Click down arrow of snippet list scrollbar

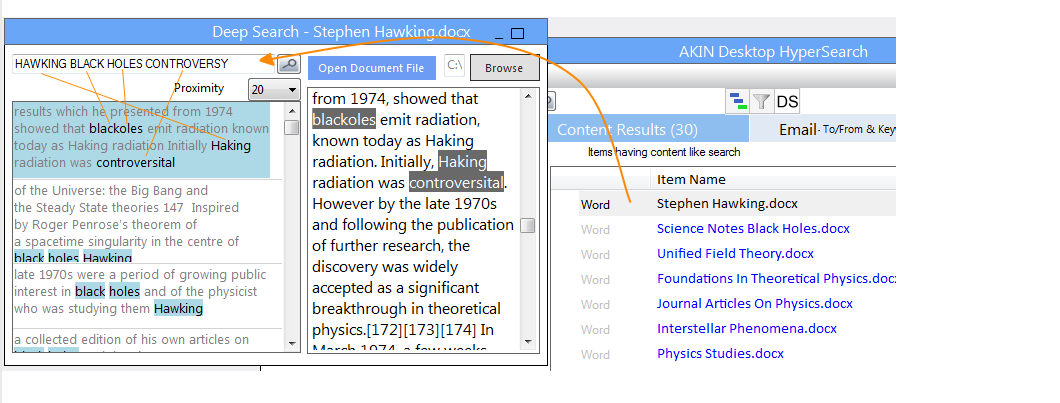[292, 343]
